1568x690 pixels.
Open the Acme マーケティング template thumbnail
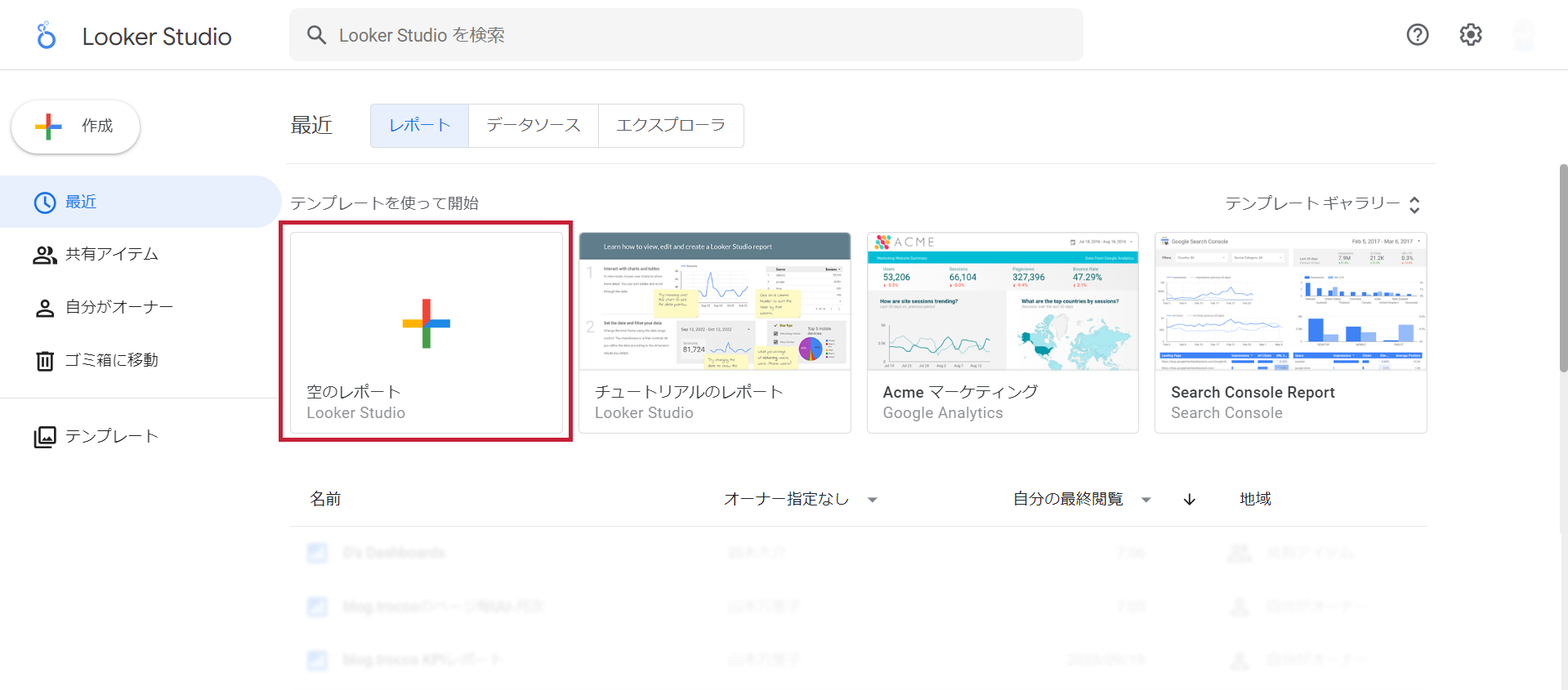point(1003,301)
